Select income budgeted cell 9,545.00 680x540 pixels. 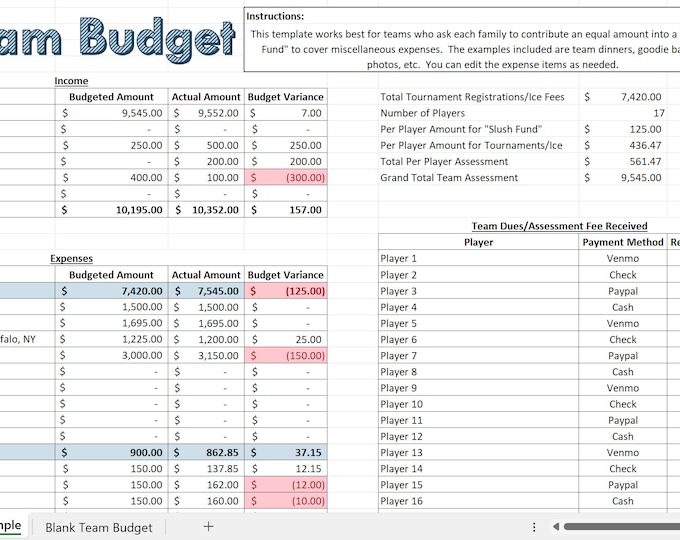pyautogui.click(x=111, y=113)
